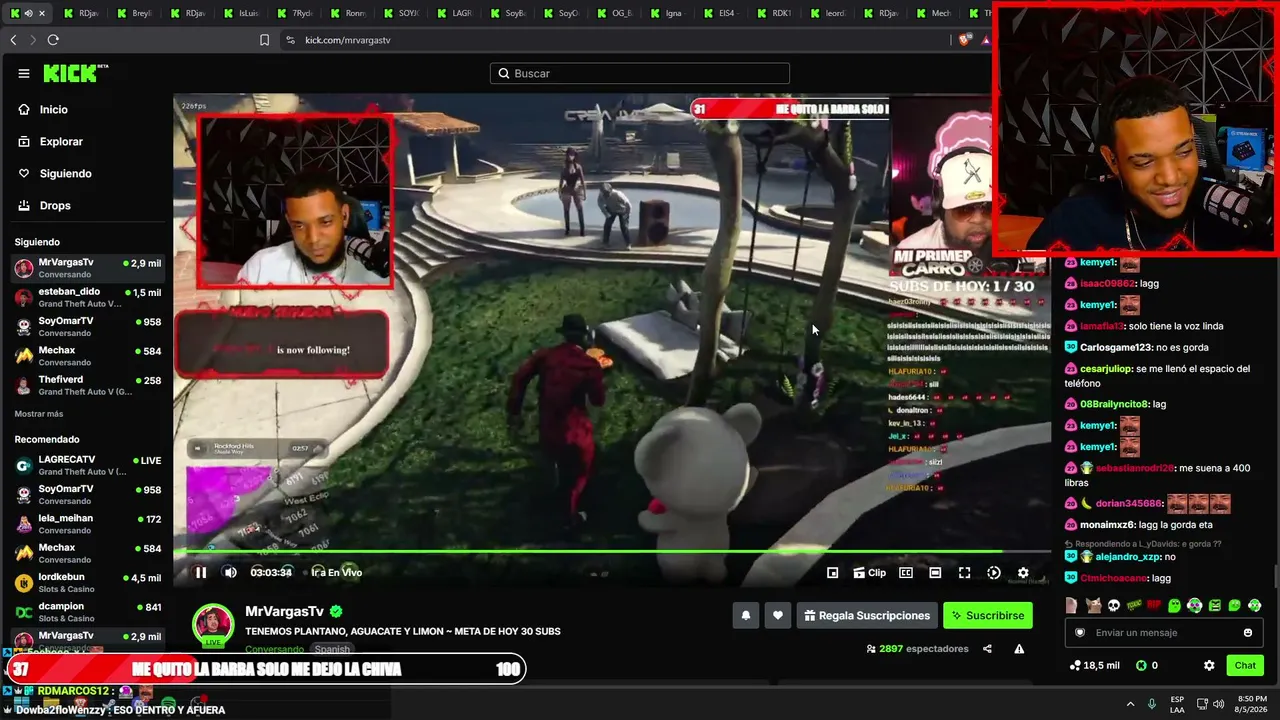1280x720 pixels.
Task: Enter fullscreen video mode
Action: 964,573
